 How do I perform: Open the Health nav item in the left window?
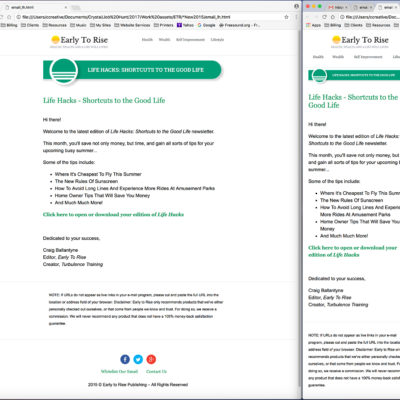[147, 39]
